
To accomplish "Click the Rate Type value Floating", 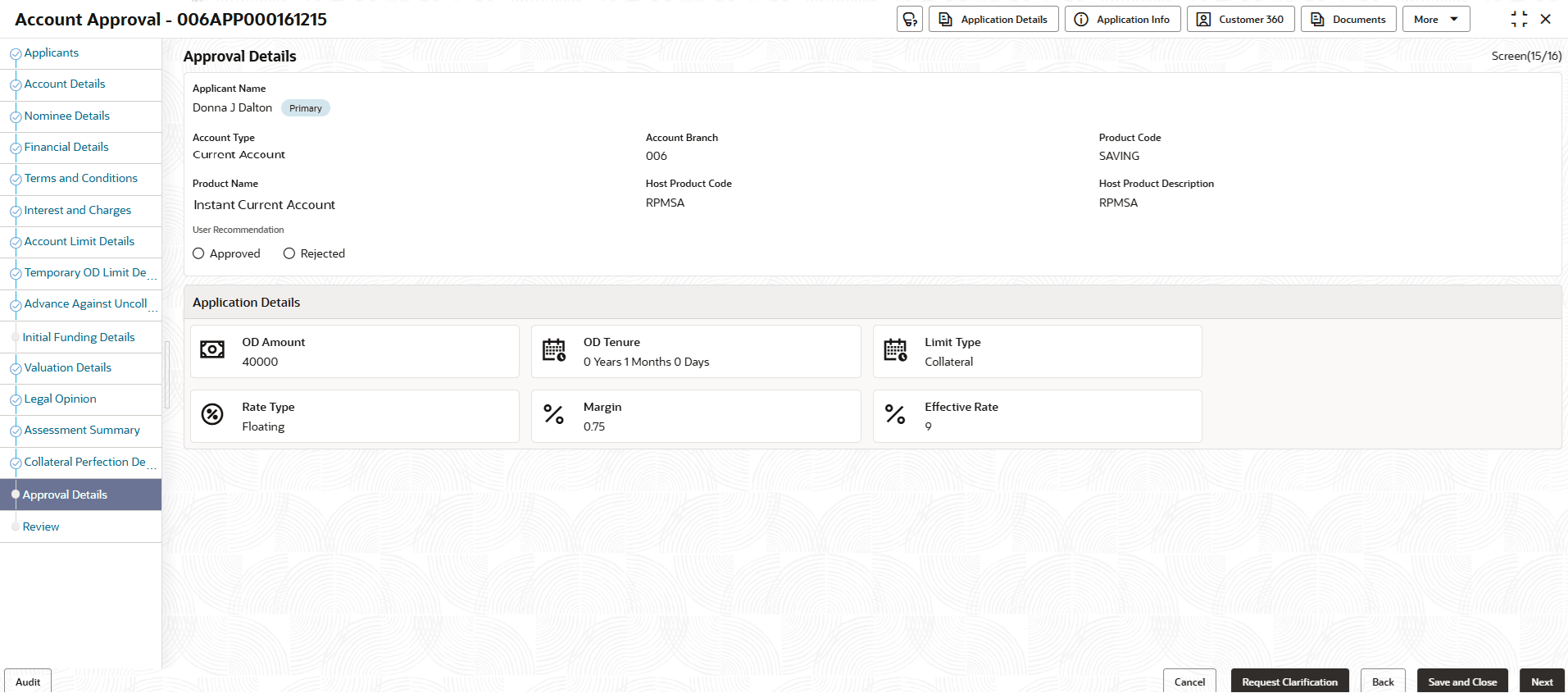I will coord(263,426).
